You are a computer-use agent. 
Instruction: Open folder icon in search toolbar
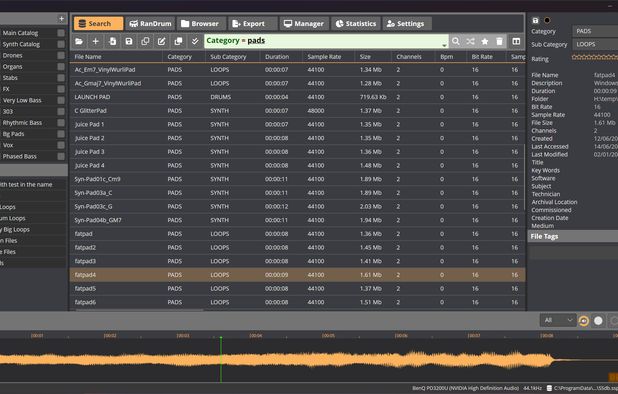79,41
